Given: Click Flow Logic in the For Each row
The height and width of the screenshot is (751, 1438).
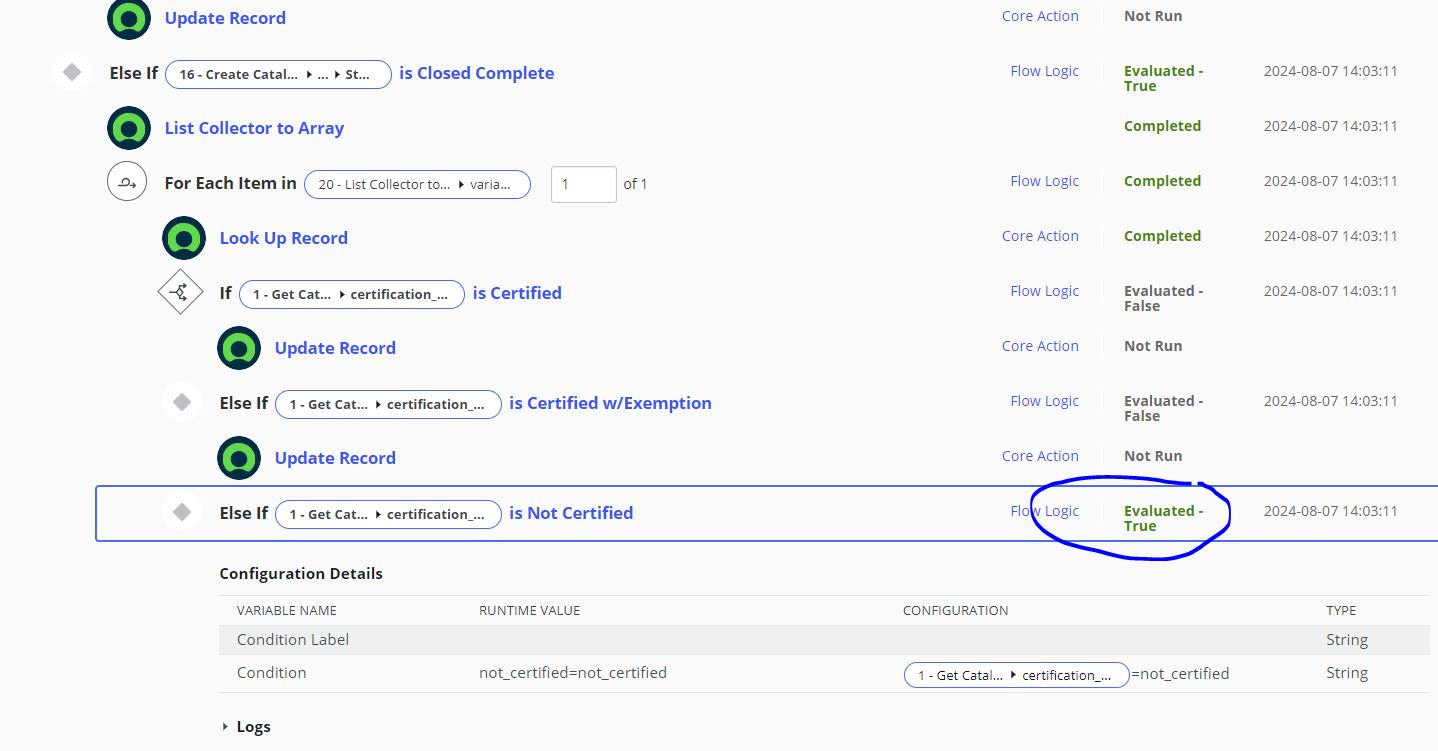Looking at the screenshot, I should point(1044,181).
